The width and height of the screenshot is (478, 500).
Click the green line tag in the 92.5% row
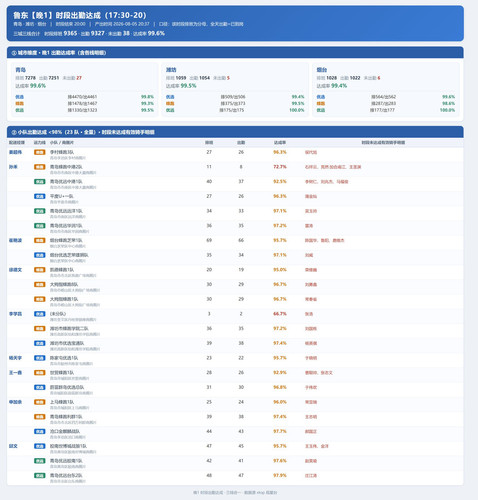click(40, 181)
